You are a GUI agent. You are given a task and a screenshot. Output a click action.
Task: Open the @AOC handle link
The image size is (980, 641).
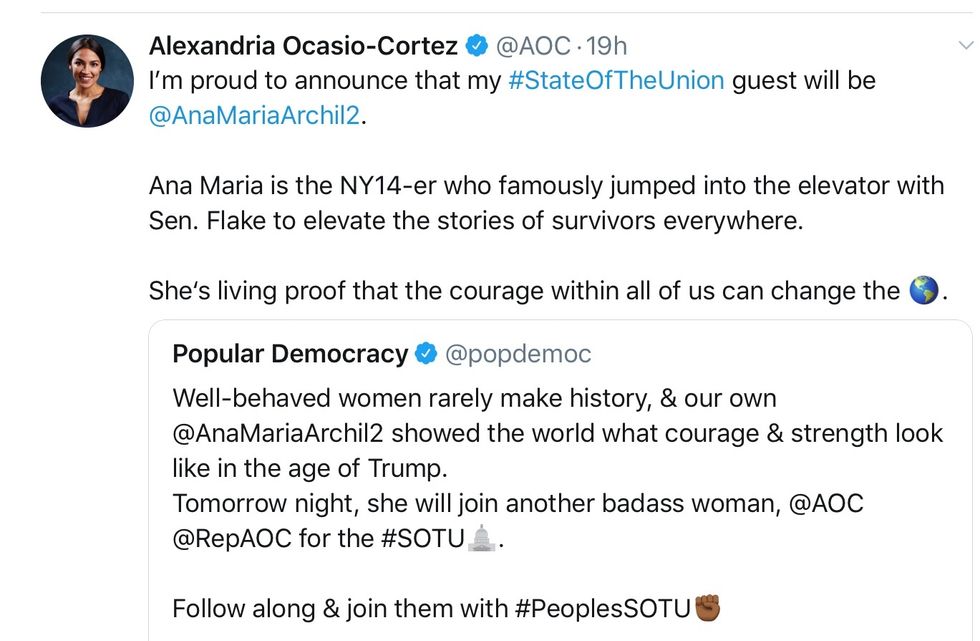[x=533, y=45]
